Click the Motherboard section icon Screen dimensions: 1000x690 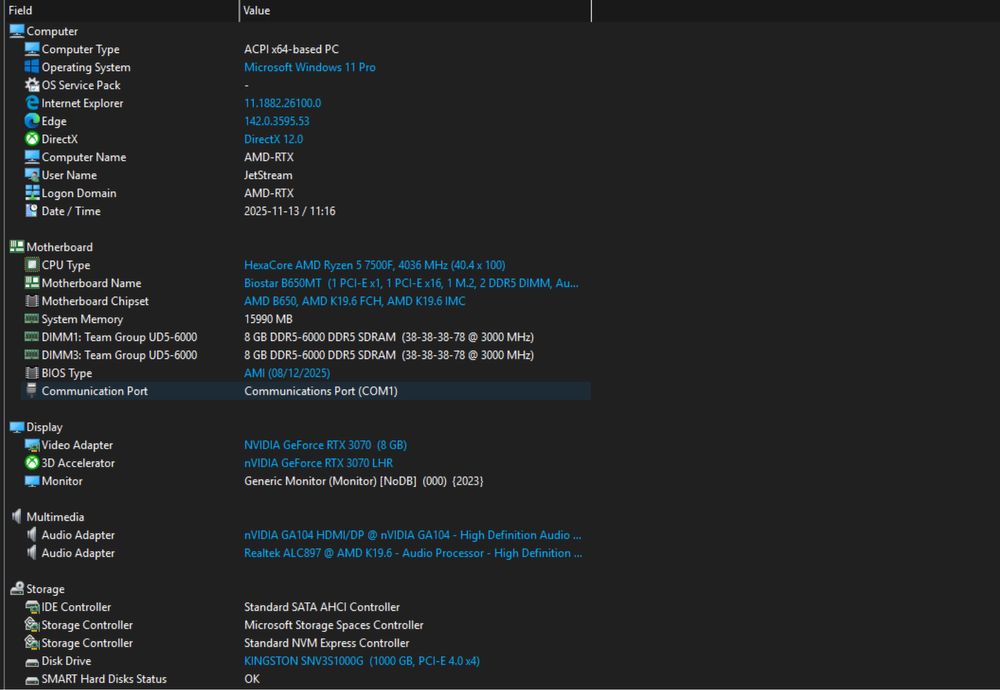pos(17,247)
